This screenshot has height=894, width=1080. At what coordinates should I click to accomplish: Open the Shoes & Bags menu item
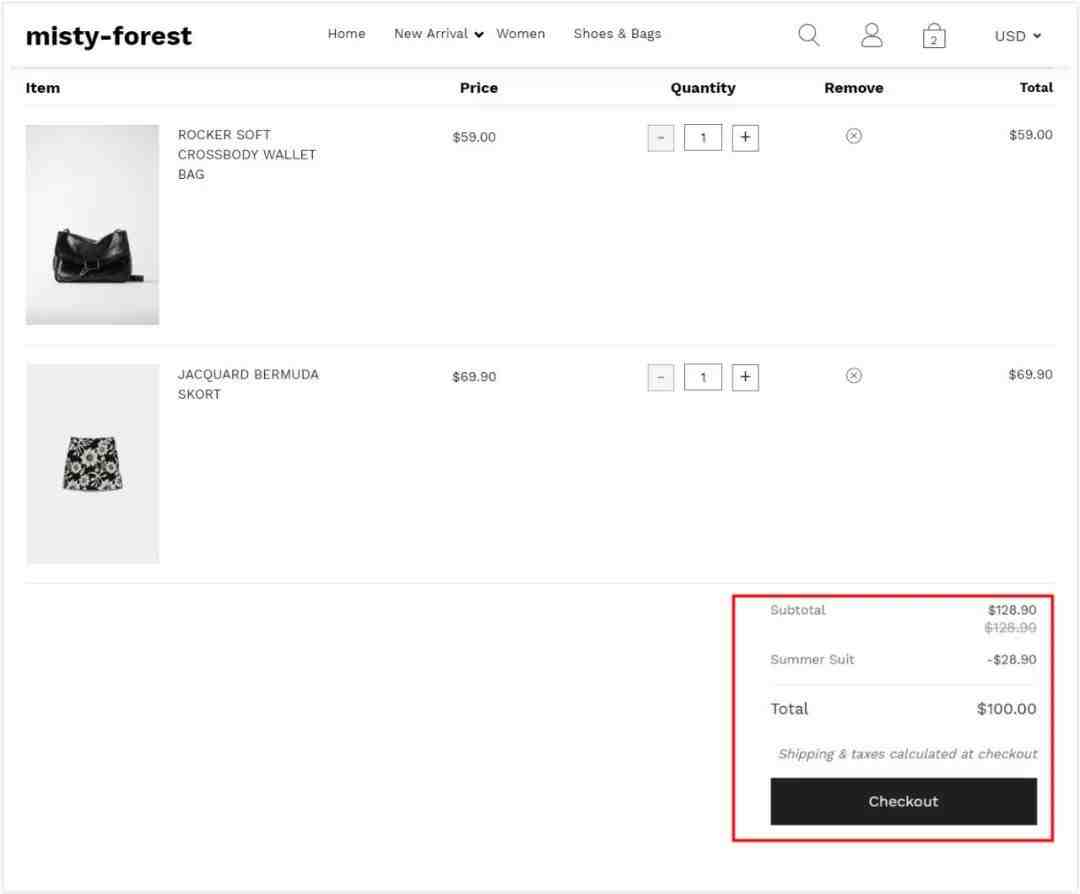point(617,34)
